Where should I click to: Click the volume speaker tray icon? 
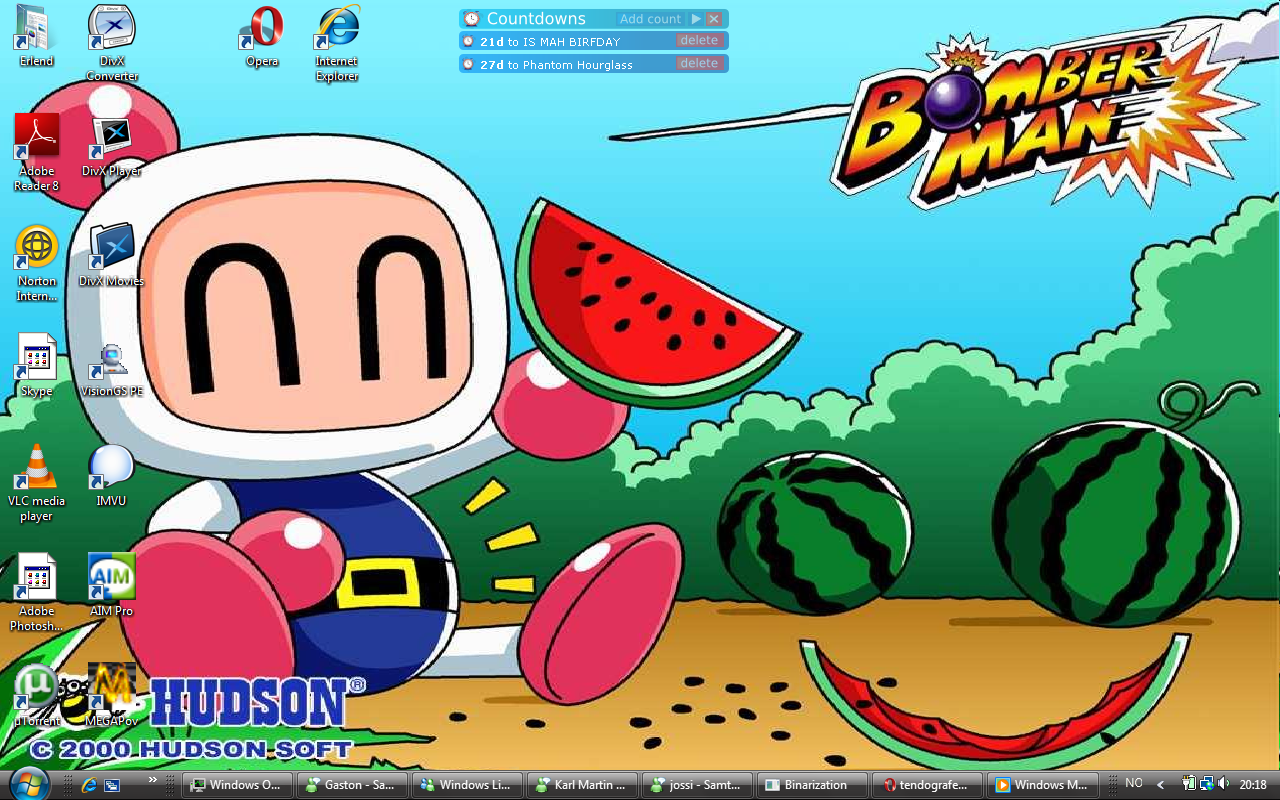[1224, 784]
